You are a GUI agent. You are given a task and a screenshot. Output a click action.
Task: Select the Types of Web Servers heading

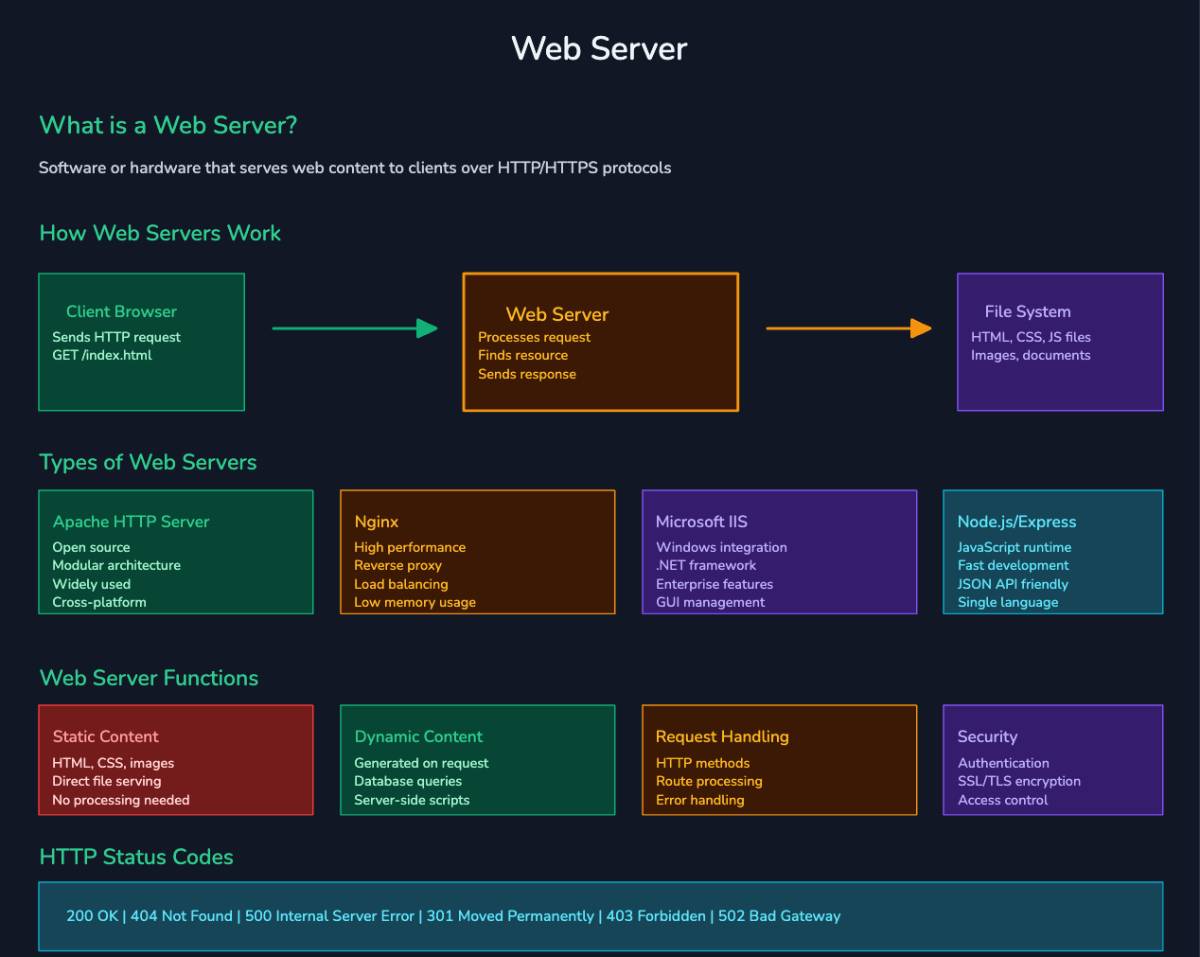(x=147, y=461)
